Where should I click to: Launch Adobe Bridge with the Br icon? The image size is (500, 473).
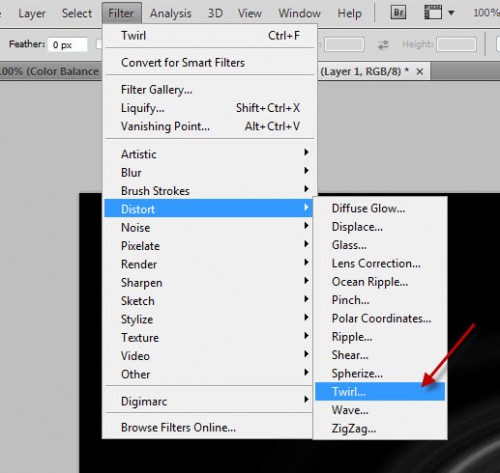398,13
